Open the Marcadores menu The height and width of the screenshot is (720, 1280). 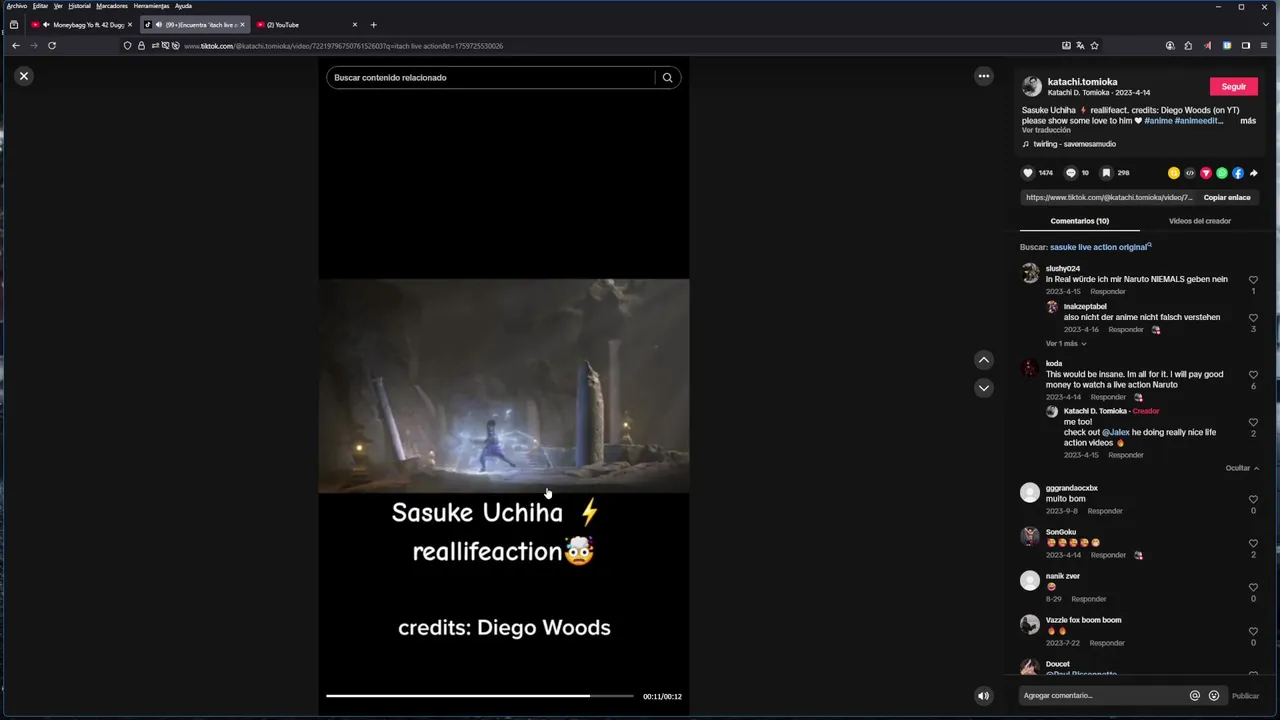click(112, 6)
